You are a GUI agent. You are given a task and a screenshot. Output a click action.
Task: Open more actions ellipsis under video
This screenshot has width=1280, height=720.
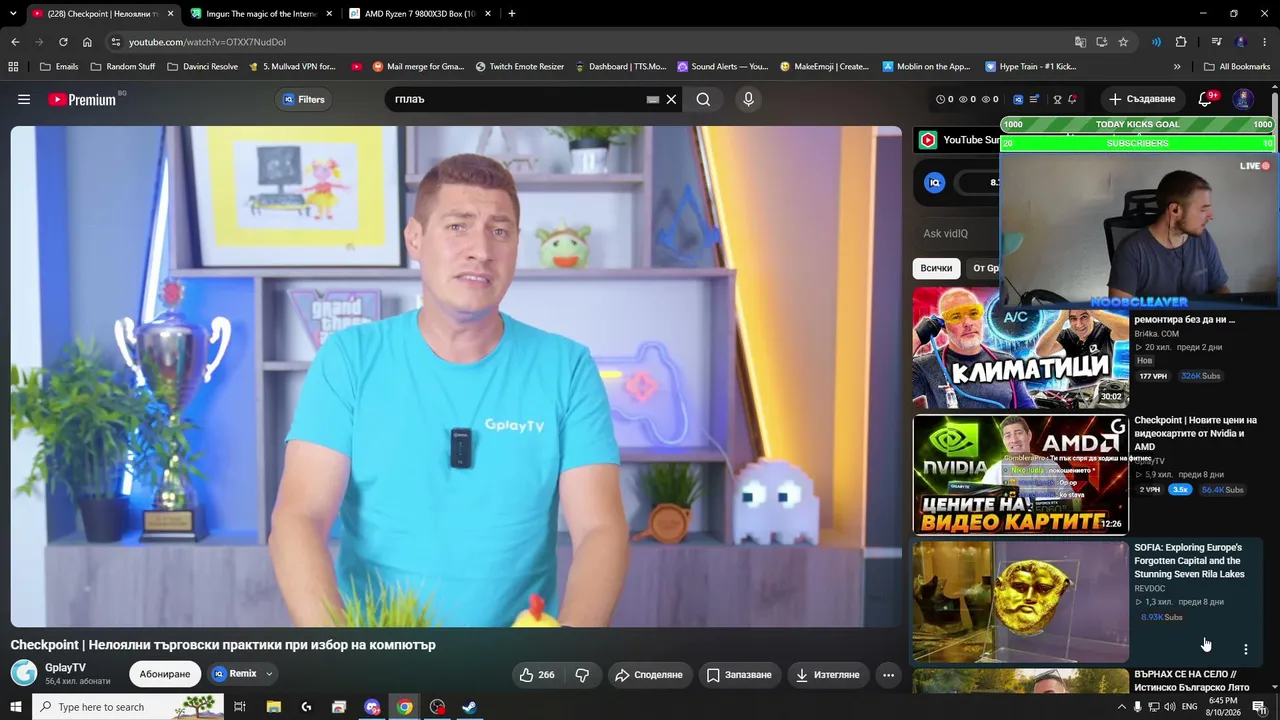coord(888,675)
